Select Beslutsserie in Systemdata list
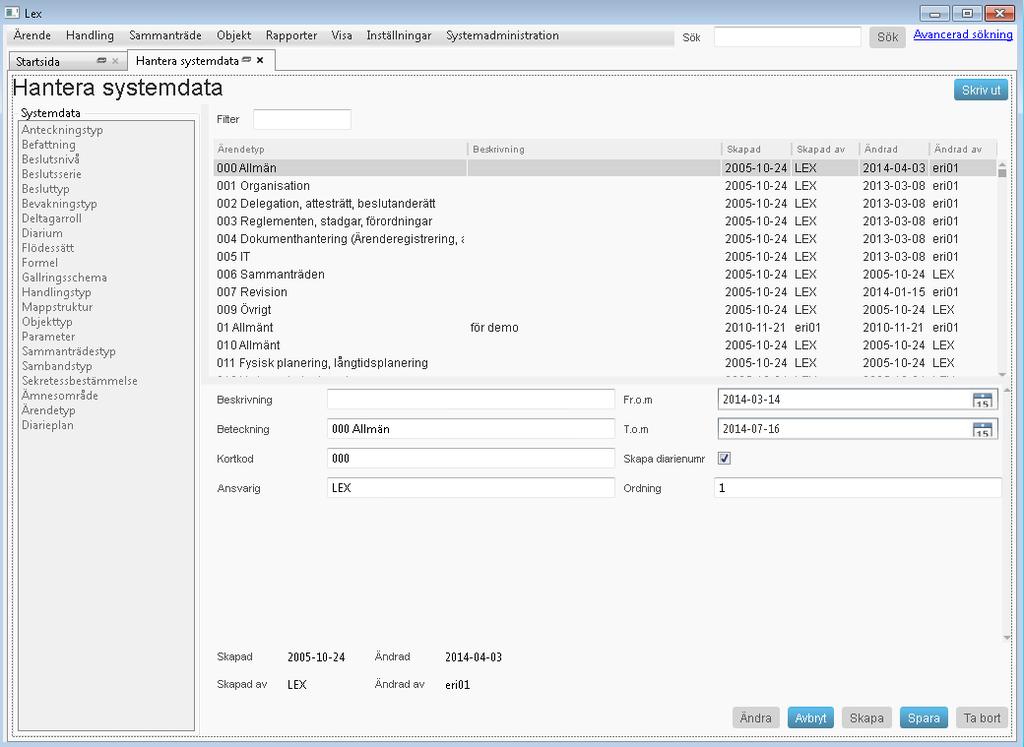 tap(52, 174)
